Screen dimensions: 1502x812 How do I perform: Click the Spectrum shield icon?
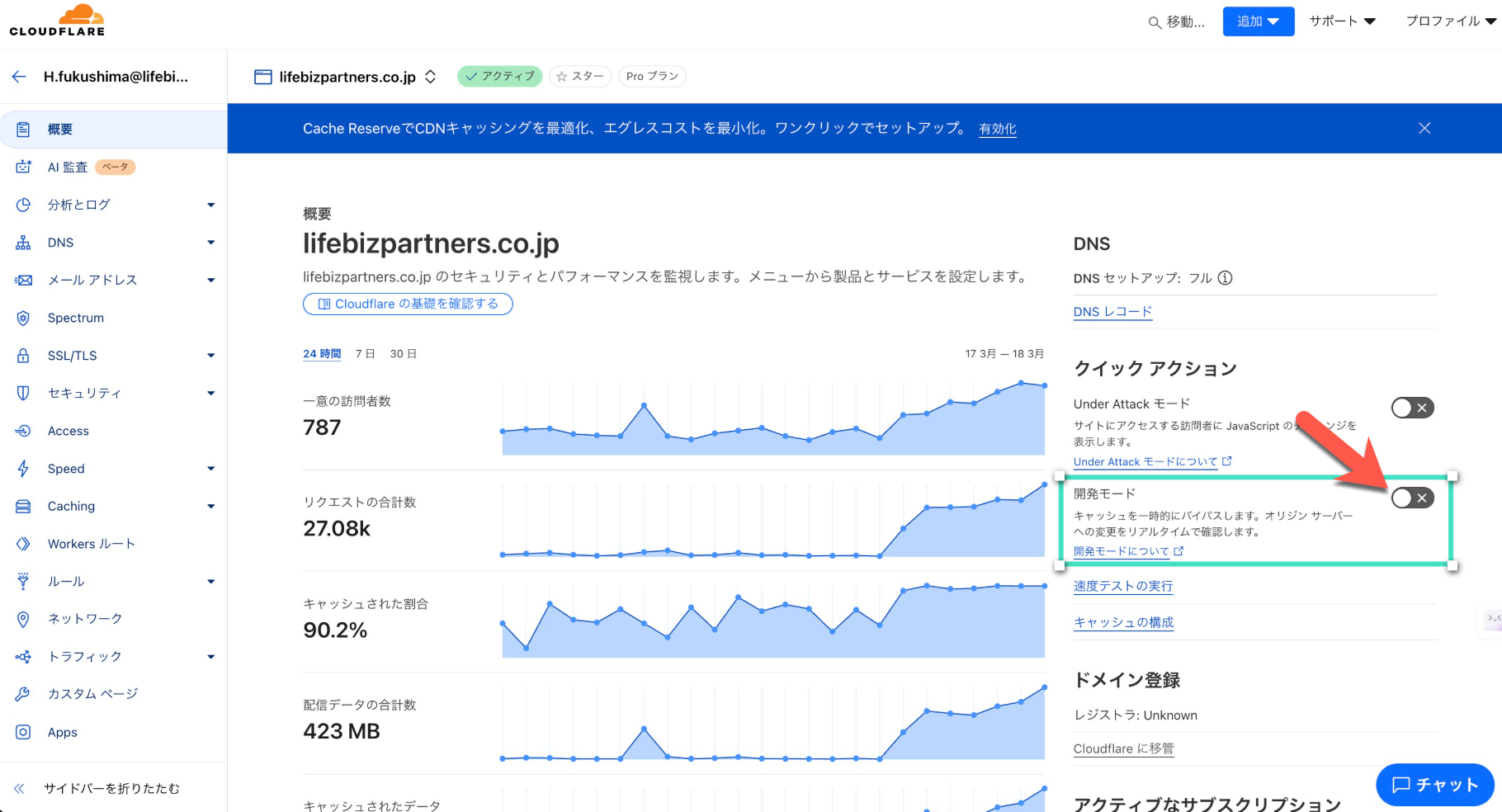(x=23, y=318)
